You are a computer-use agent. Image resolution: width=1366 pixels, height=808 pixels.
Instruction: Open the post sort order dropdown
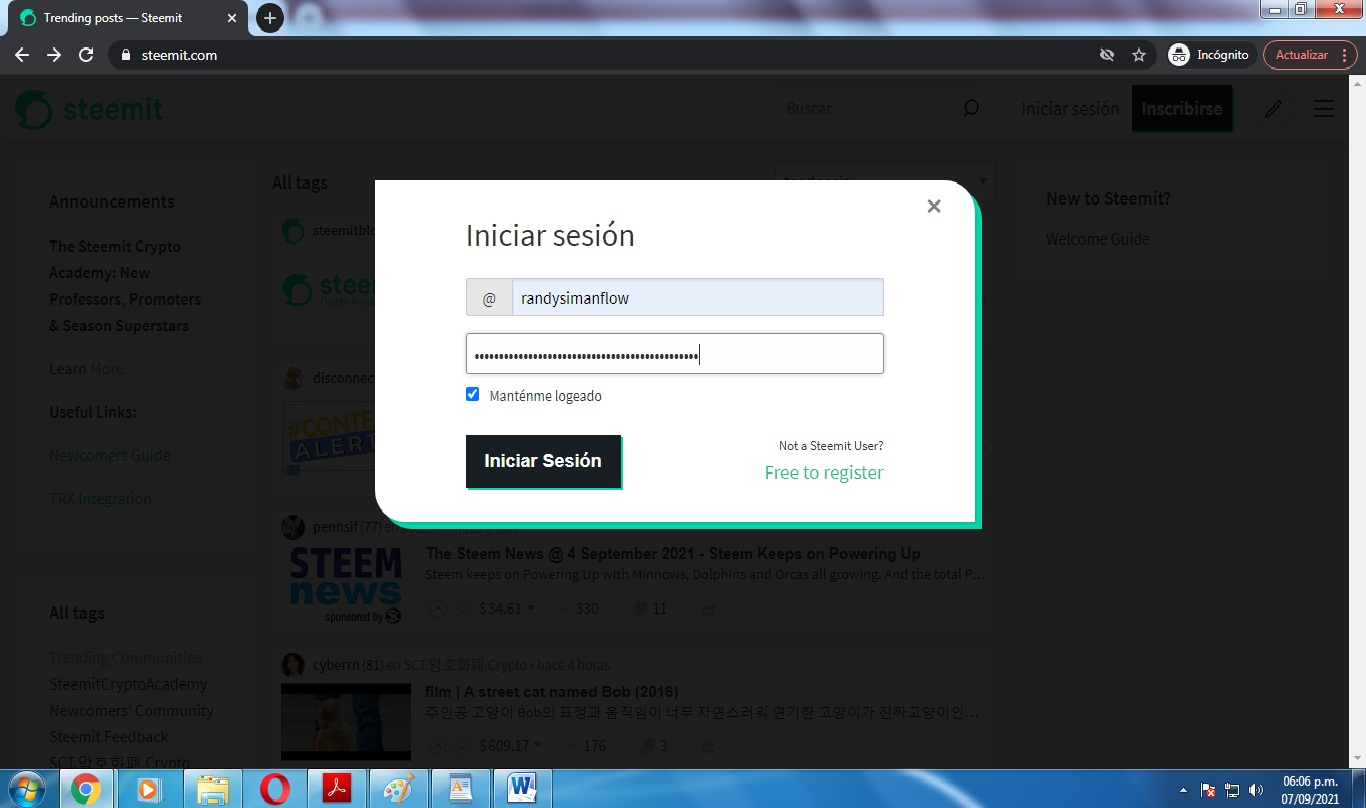(885, 180)
